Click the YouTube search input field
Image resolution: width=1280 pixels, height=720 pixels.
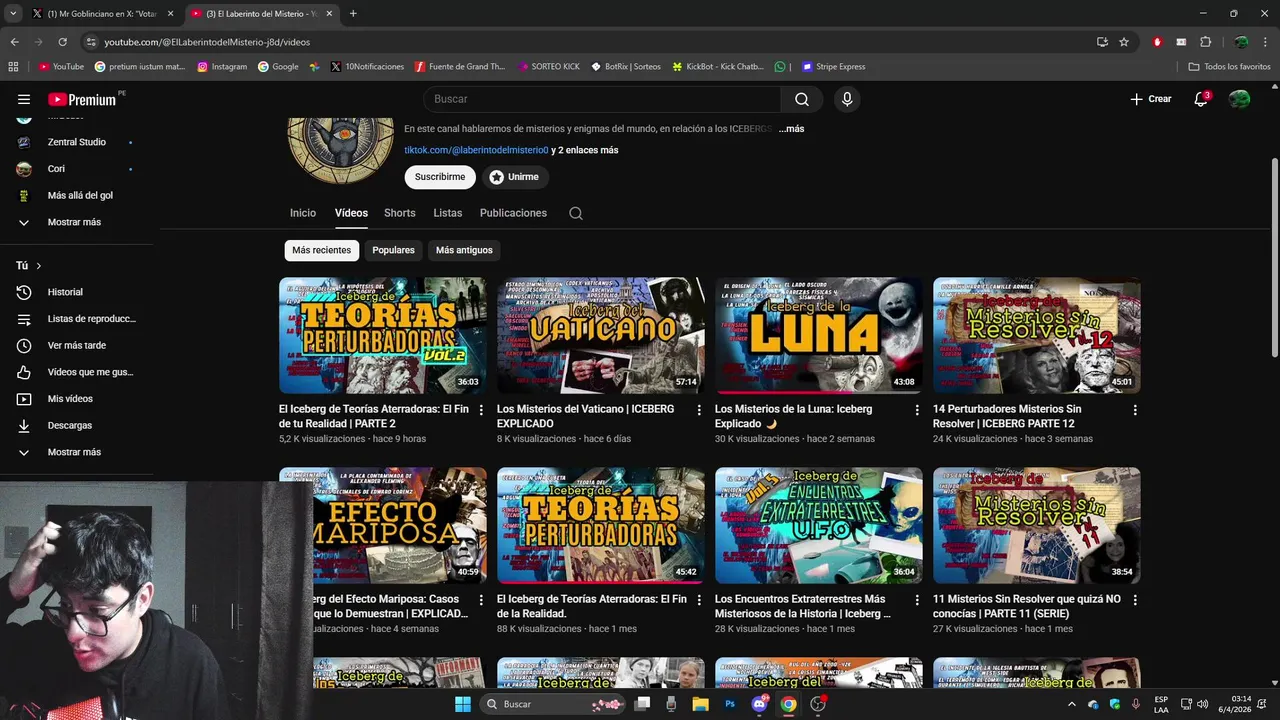602,99
